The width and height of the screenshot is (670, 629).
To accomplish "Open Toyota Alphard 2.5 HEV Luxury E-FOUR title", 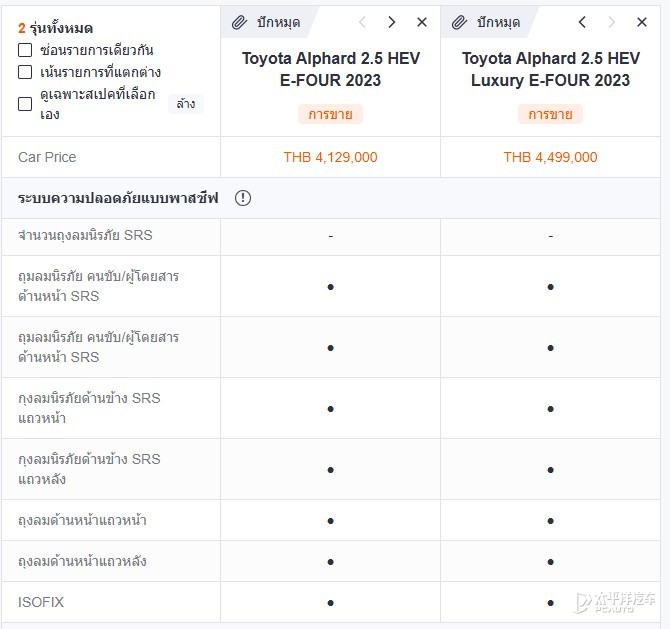I will pyautogui.click(x=551, y=69).
